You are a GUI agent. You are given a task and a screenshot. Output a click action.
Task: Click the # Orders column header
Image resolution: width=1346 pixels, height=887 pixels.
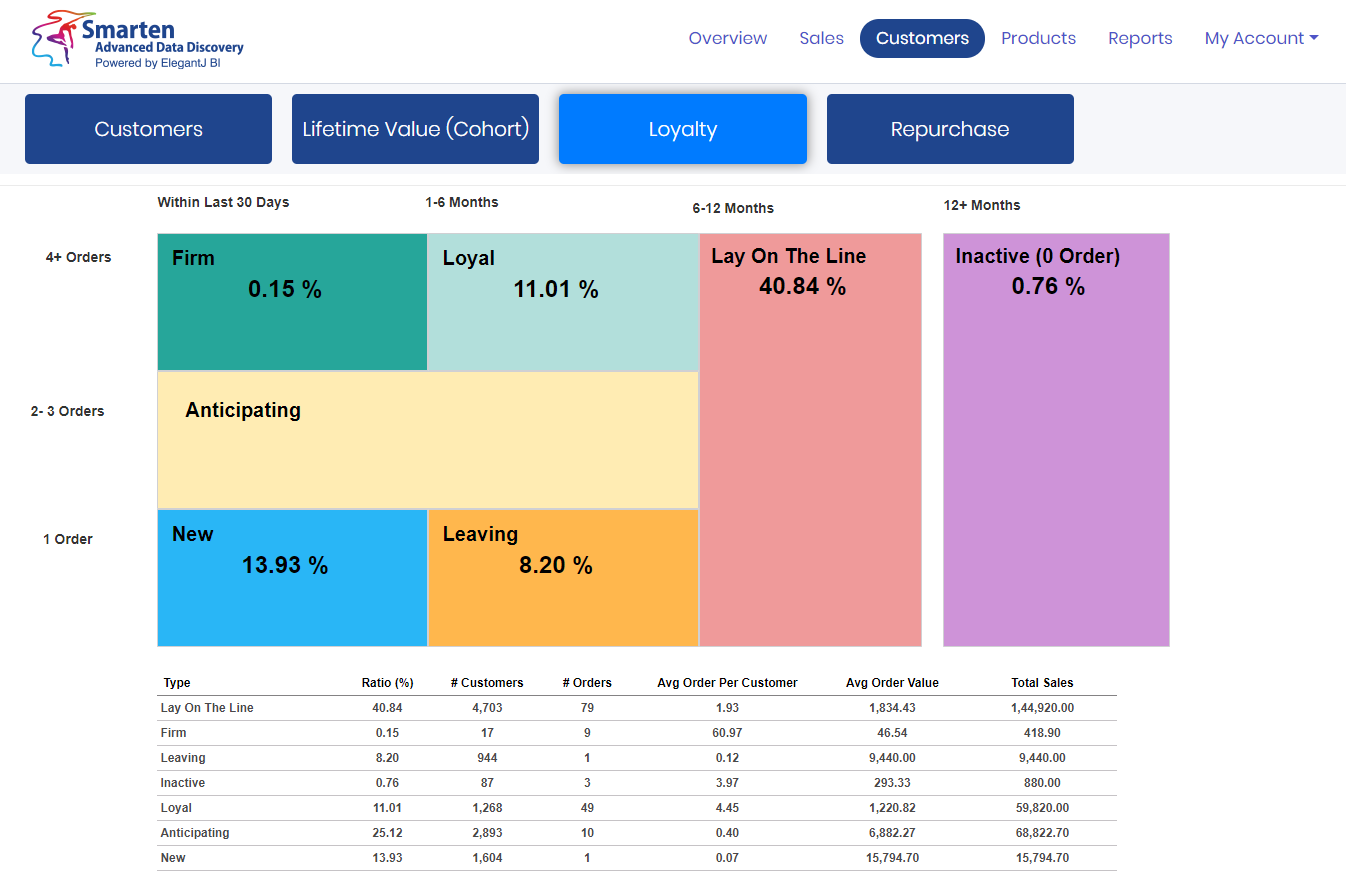click(587, 683)
